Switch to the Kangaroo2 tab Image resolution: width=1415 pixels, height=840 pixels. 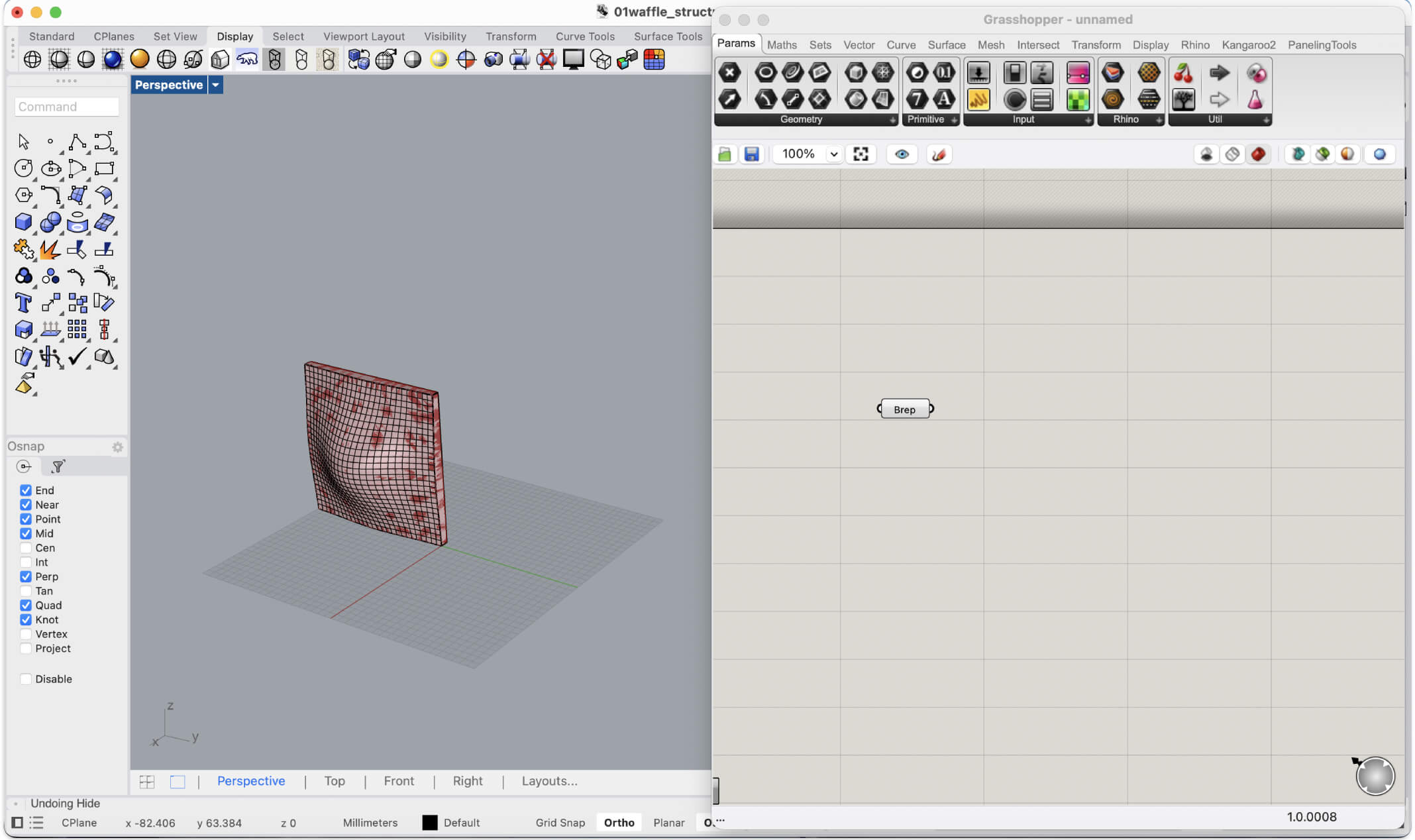tap(1248, 44)
